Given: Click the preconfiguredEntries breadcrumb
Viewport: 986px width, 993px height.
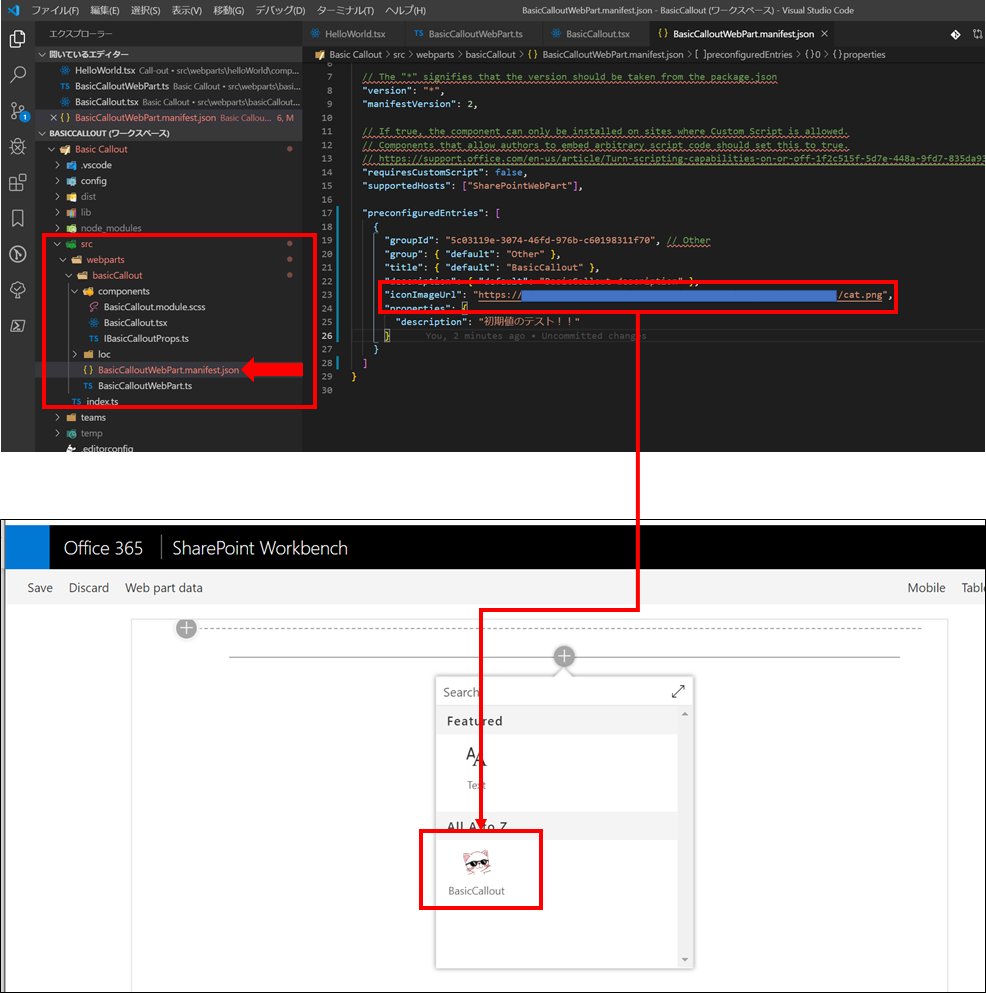Looking at the screenshot, I should pyautogui.click(x=748, y=54).
